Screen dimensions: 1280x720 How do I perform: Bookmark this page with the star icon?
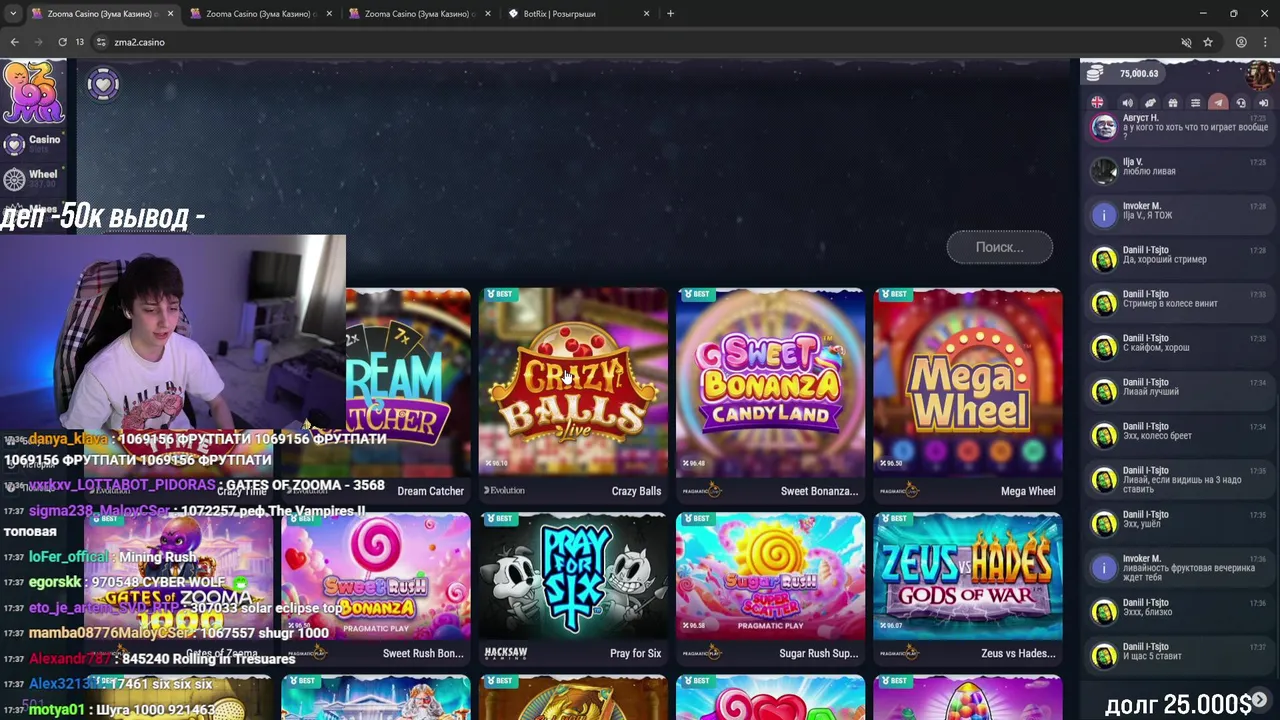coord(1208,42)
